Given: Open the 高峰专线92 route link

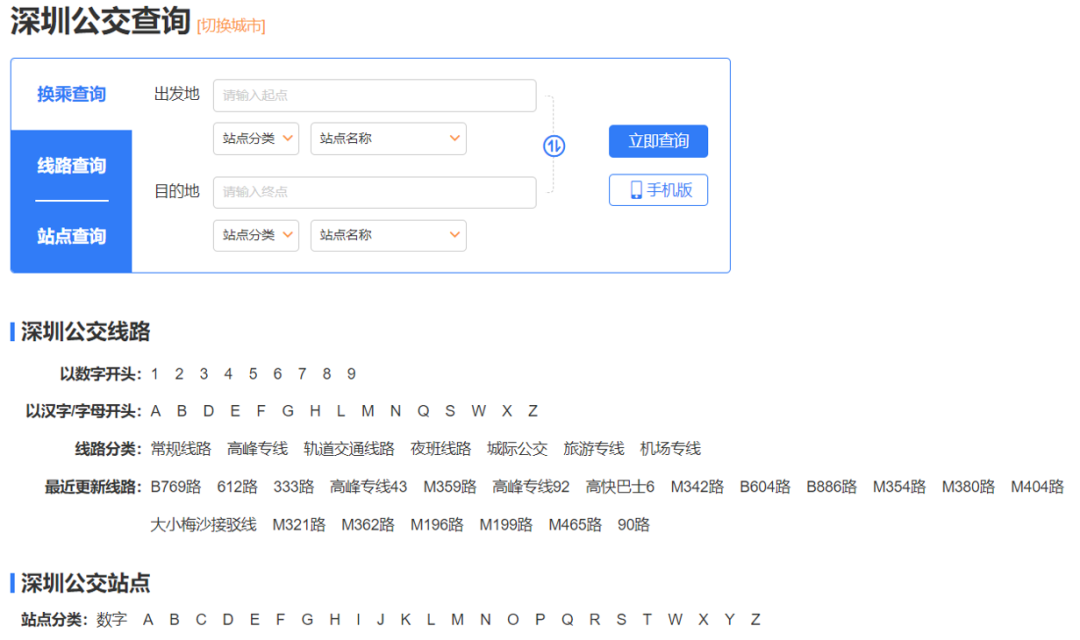Looking at the screenshot, I should pos(531,487).
